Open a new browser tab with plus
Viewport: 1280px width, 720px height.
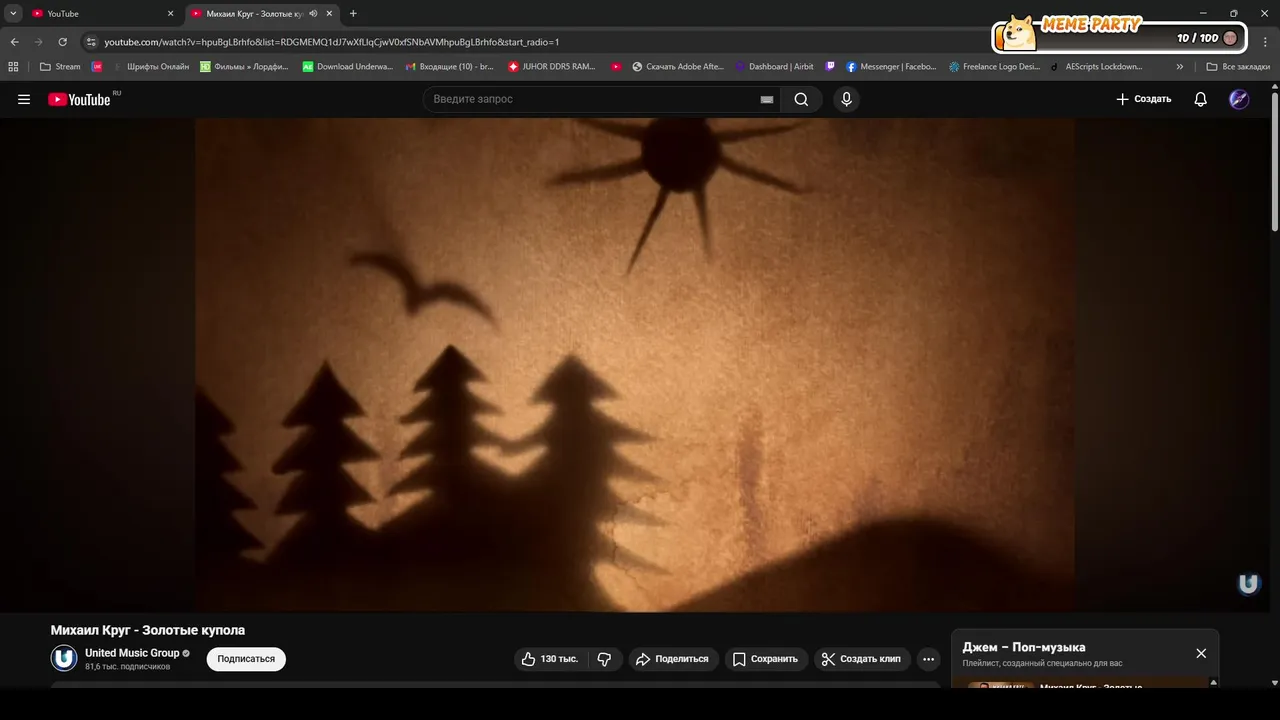[353, 13]
